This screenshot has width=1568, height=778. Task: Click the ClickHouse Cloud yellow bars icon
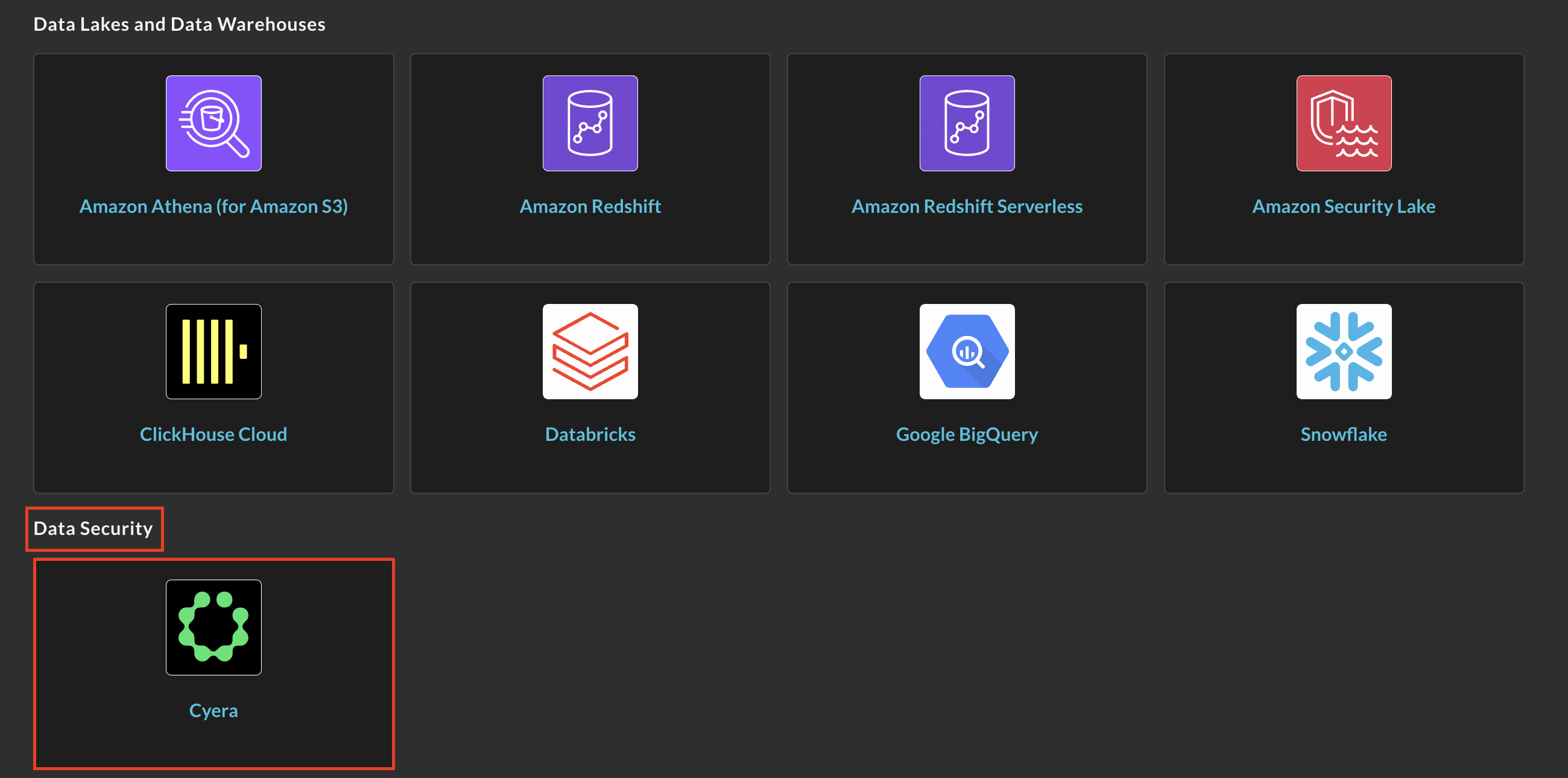pos(213,351)
